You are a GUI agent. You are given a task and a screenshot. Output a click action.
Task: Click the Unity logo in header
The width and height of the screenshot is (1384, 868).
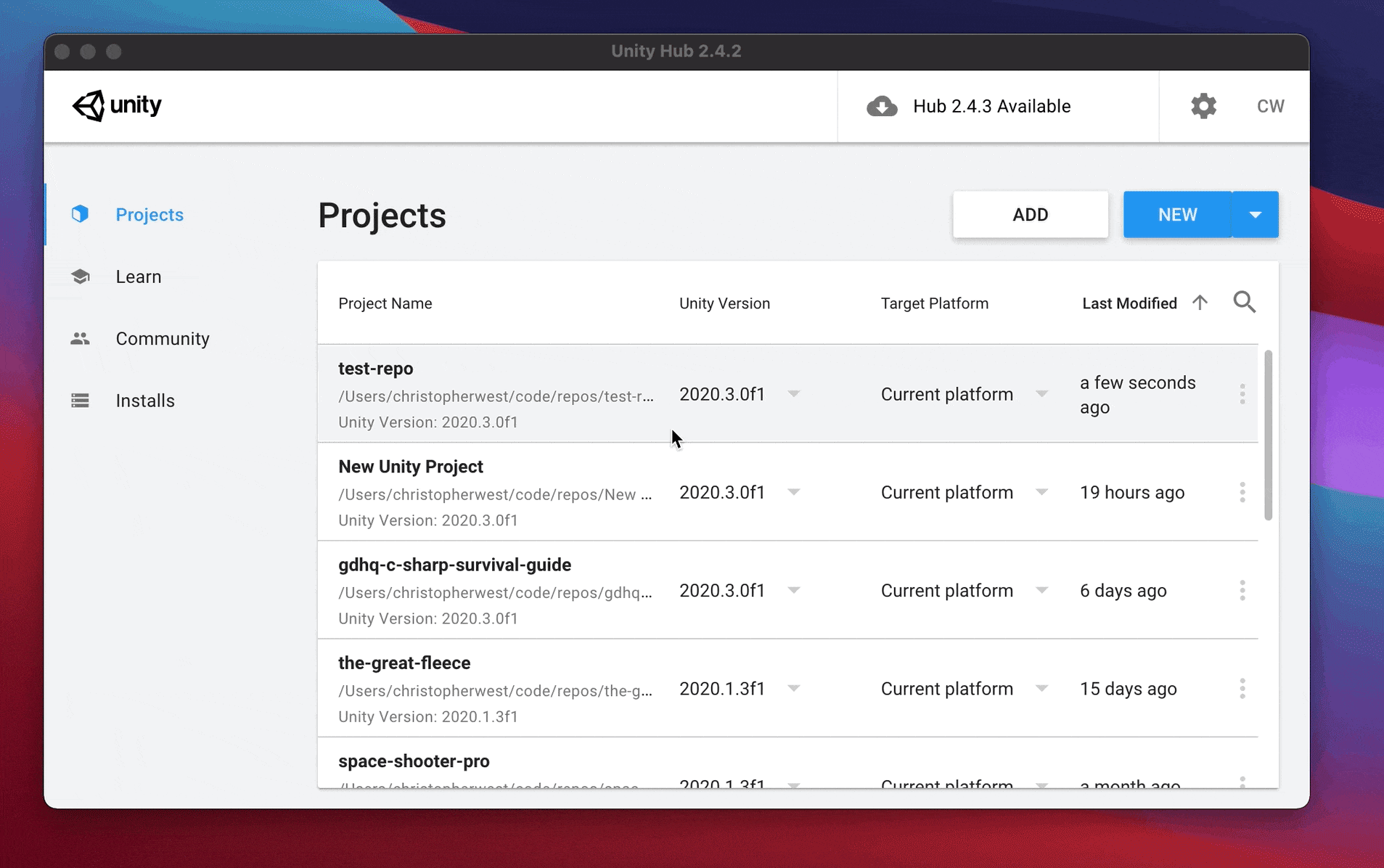click(117, 106)
